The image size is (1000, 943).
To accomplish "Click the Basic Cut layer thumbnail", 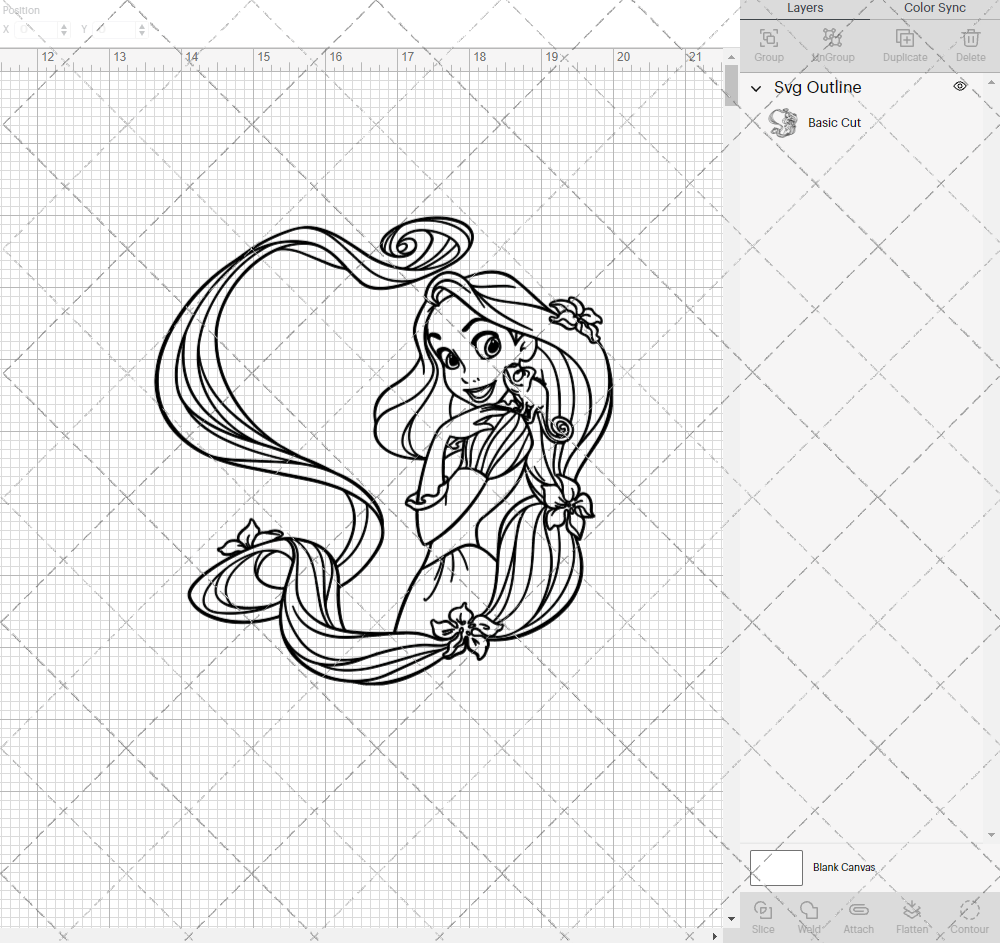I will (785, 121).
